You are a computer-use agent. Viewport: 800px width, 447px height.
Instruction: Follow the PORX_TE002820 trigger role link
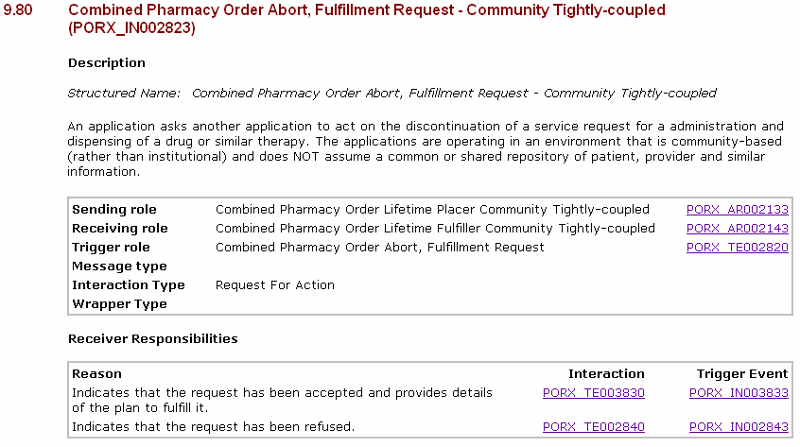[737, 247]
